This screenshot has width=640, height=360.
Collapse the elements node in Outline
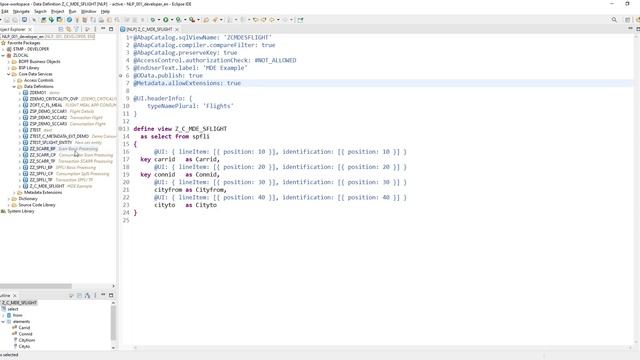pos(3,322)
